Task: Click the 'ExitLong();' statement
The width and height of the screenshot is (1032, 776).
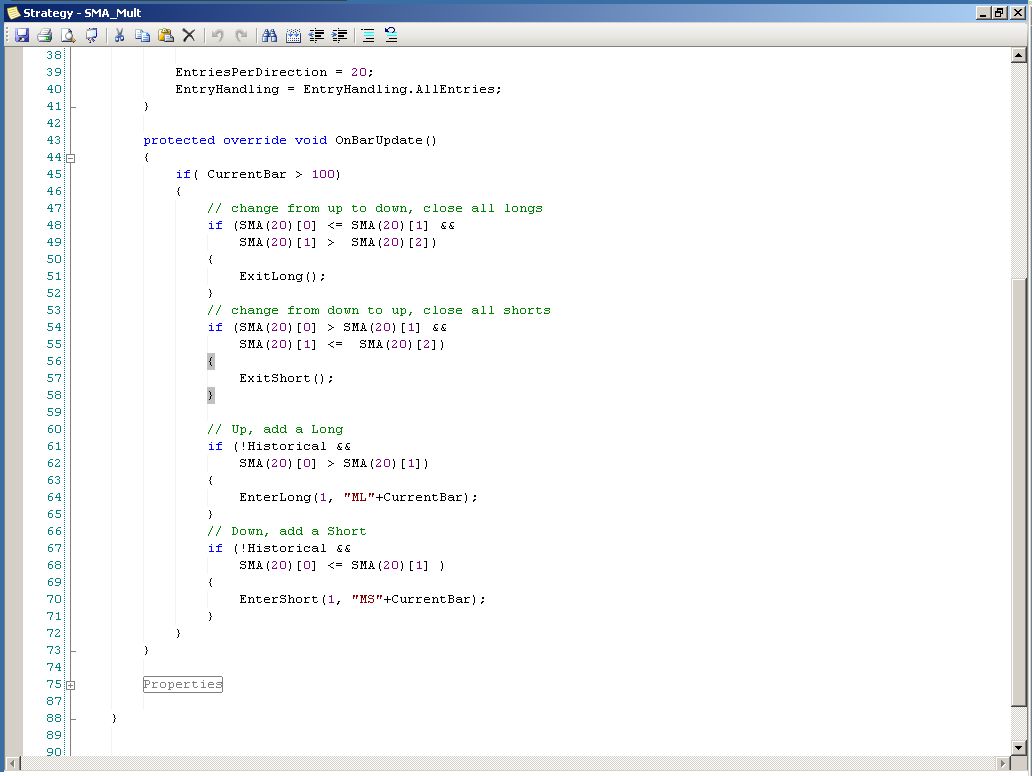Action: (x=282, y=276)
